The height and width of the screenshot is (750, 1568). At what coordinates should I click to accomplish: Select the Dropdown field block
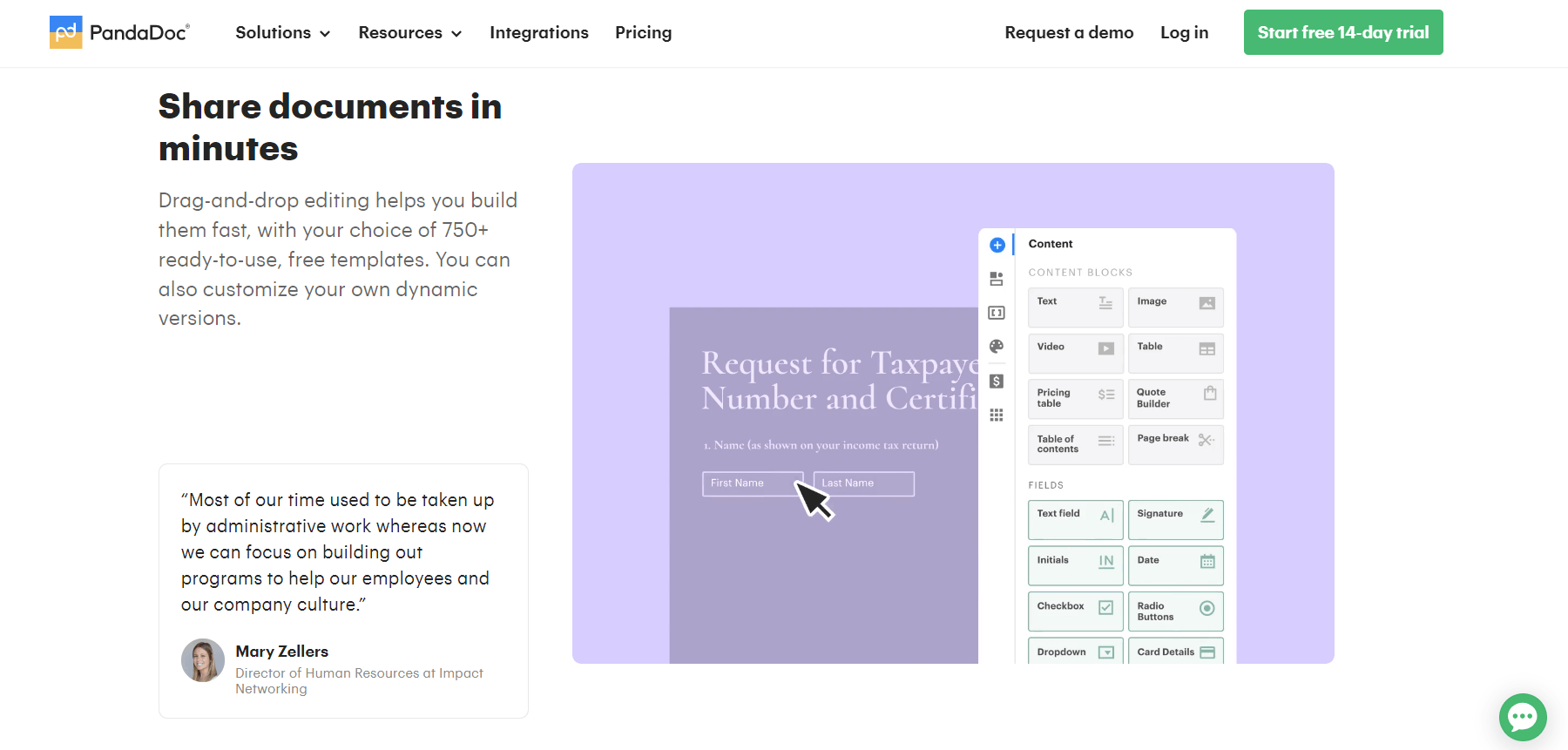tap(1075, 652)
